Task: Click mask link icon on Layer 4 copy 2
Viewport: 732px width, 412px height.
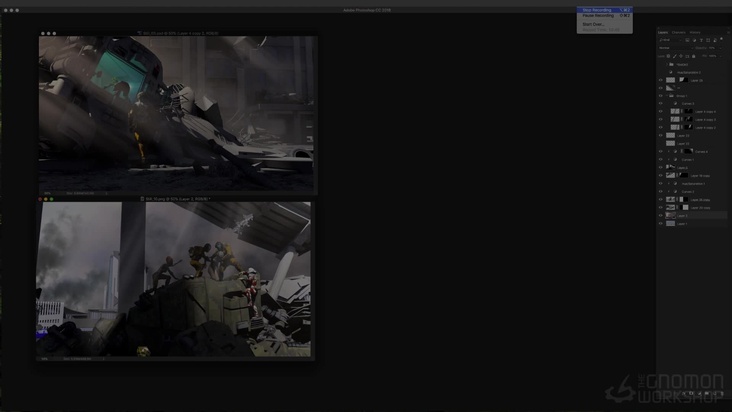Action: (x=682, y=127)
